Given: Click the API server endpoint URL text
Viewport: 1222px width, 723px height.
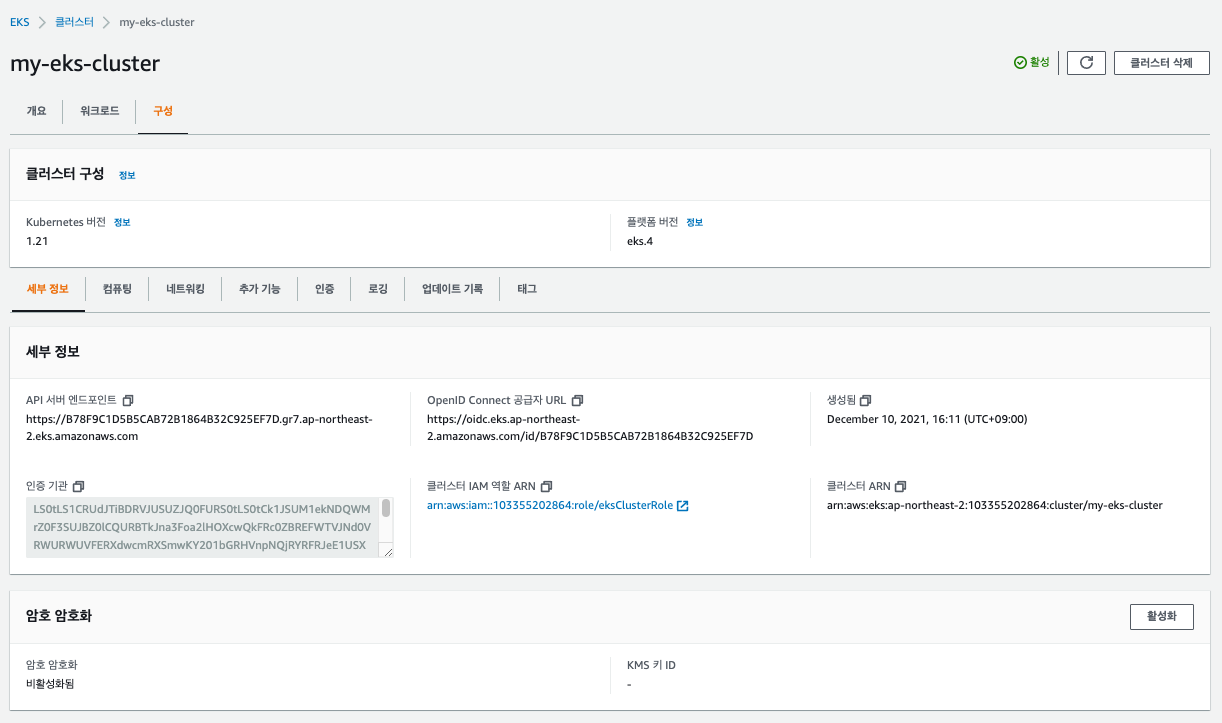Looking at the screenshot, I should (199, 428).
